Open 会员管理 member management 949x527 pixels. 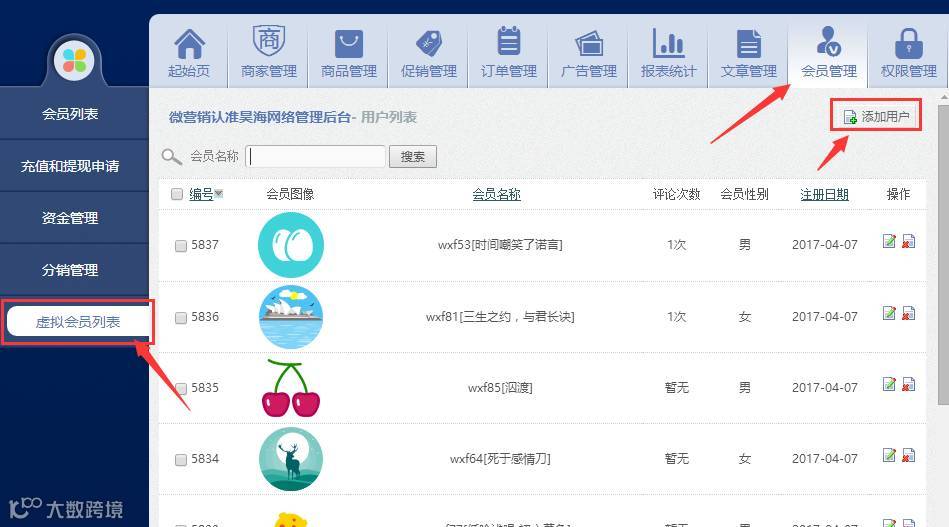(829, 53)
